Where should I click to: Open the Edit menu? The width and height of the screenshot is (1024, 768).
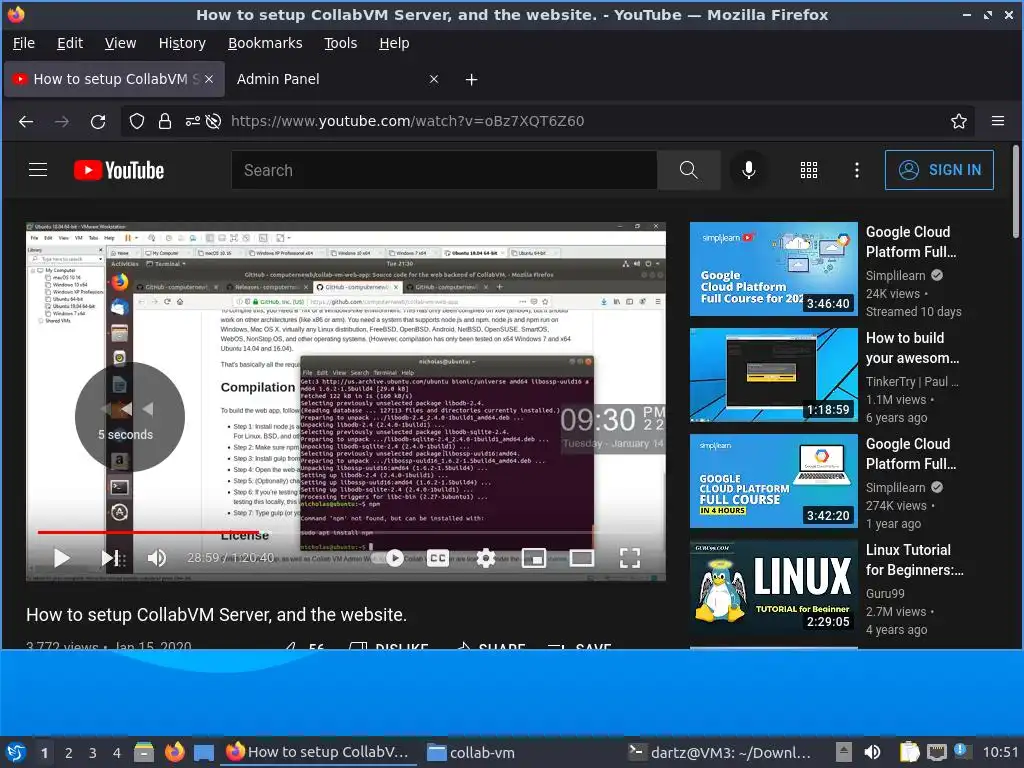click(x=70, y=43)
